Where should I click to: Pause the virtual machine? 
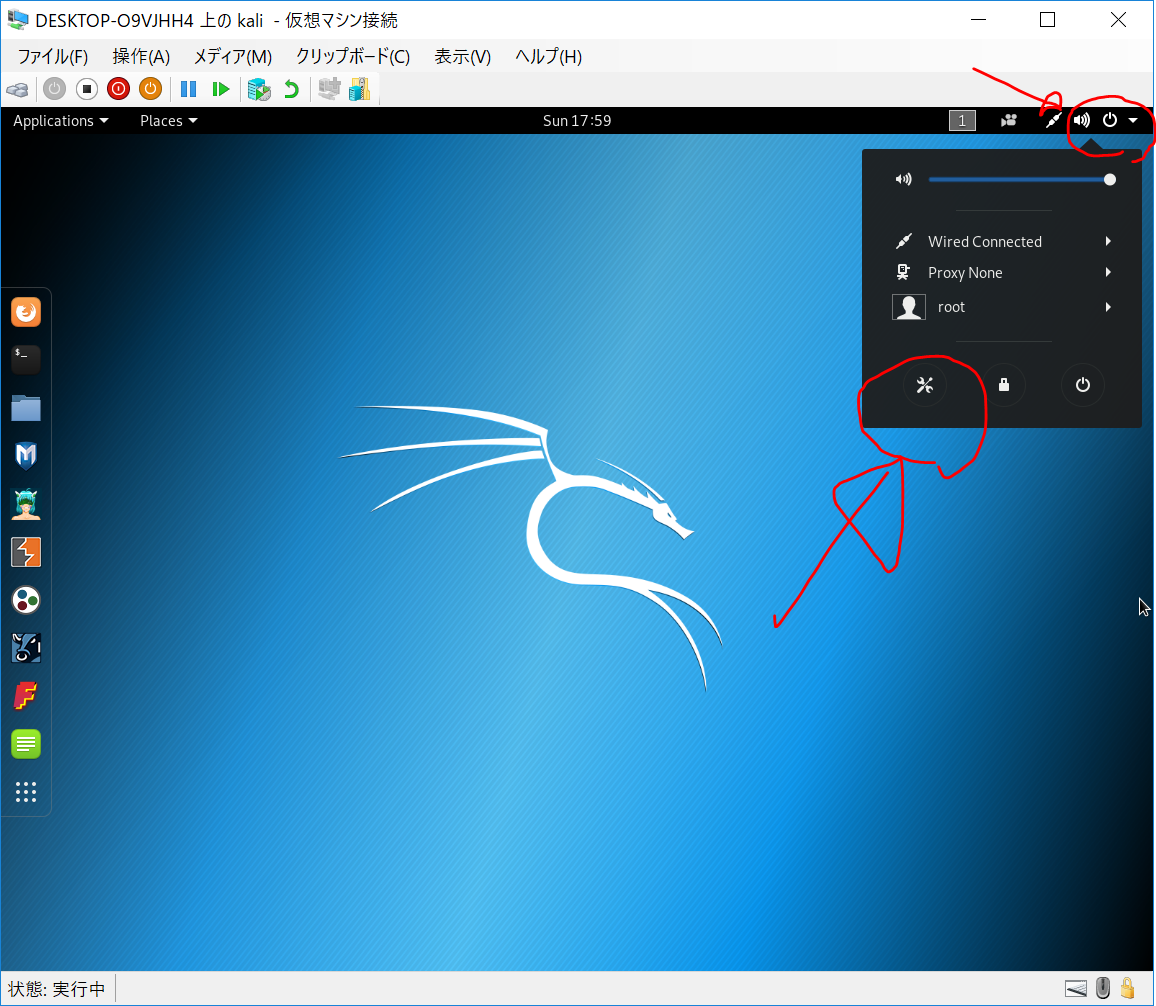188,89
